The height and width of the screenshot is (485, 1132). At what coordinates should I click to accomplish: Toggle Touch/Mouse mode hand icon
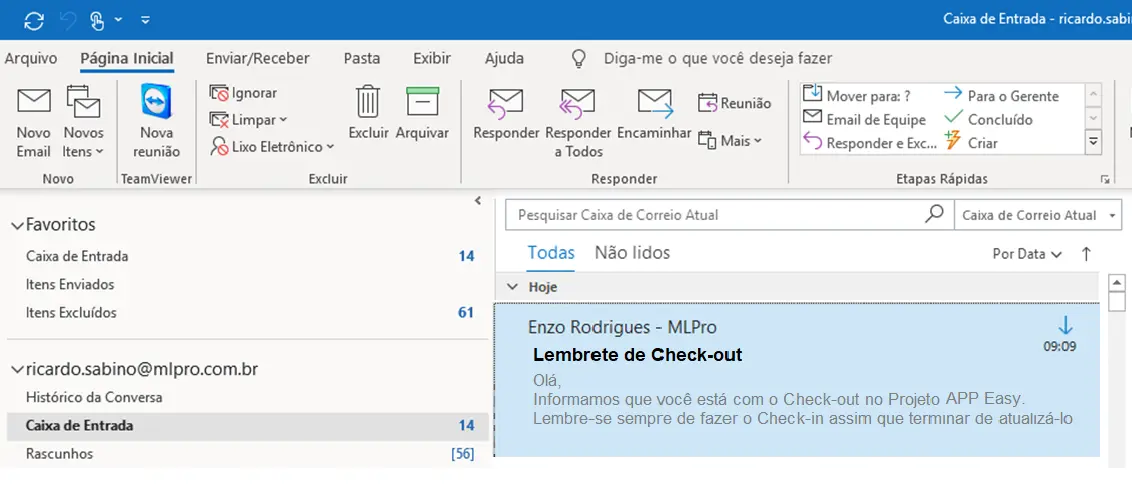(97, 20)
